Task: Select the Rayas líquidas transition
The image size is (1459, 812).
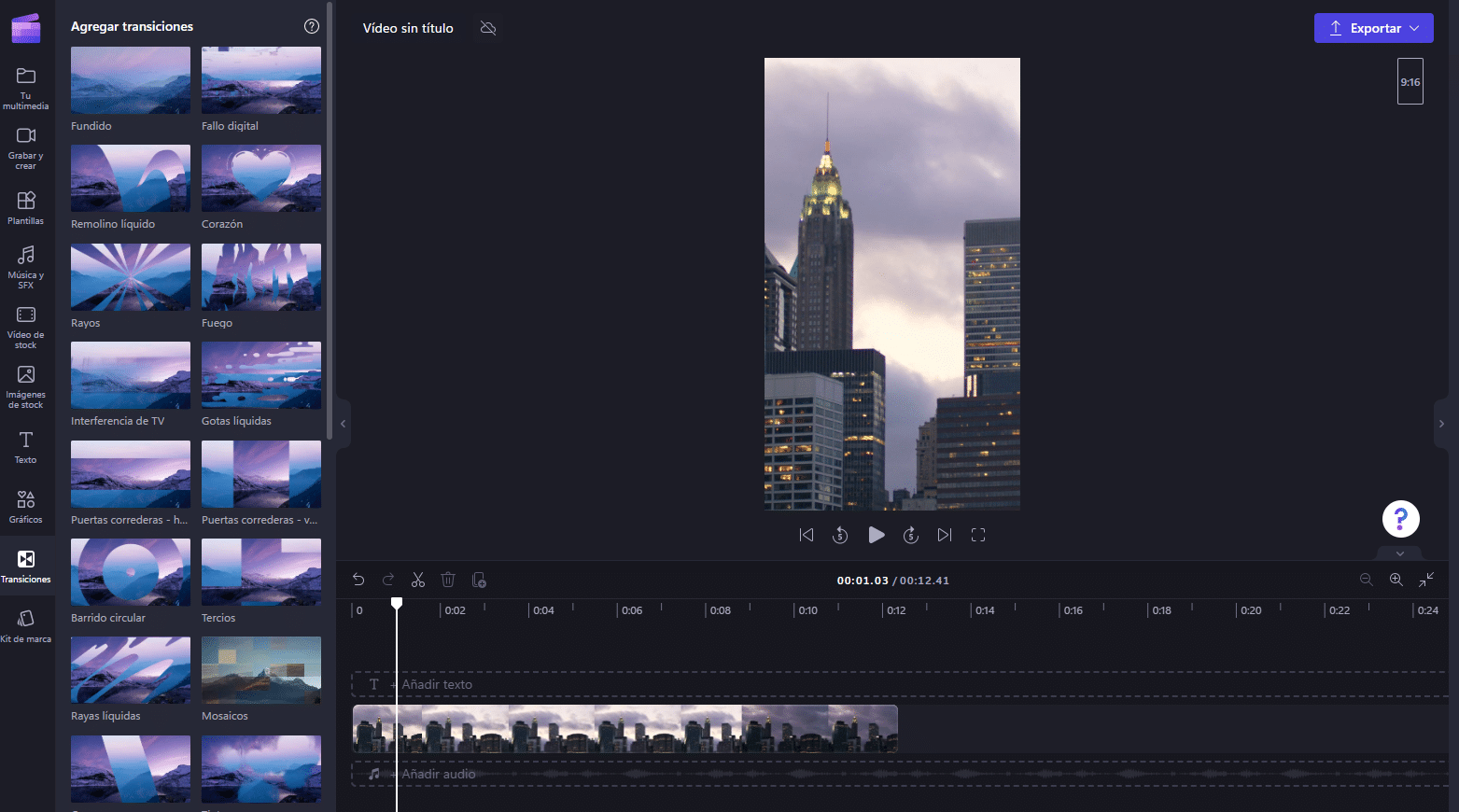Action: click(x=131, y=670)
